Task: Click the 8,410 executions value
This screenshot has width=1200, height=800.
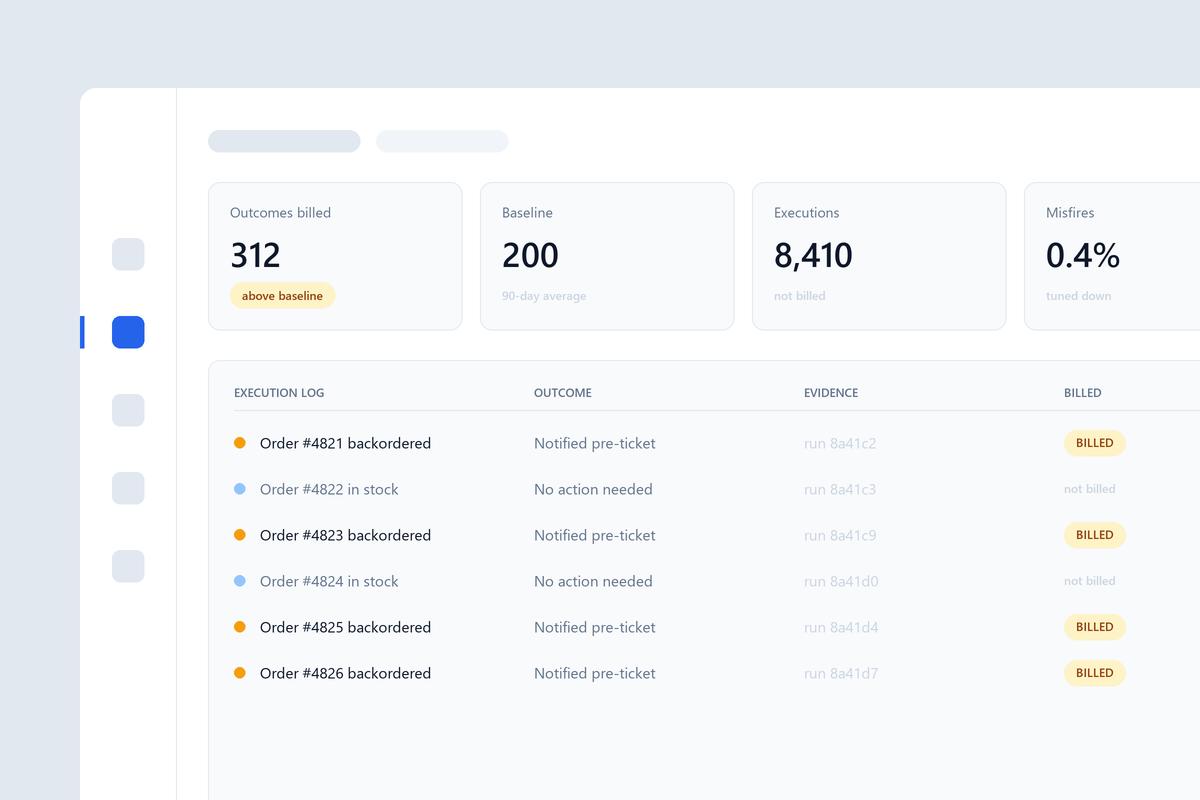Action: [813, 256]
